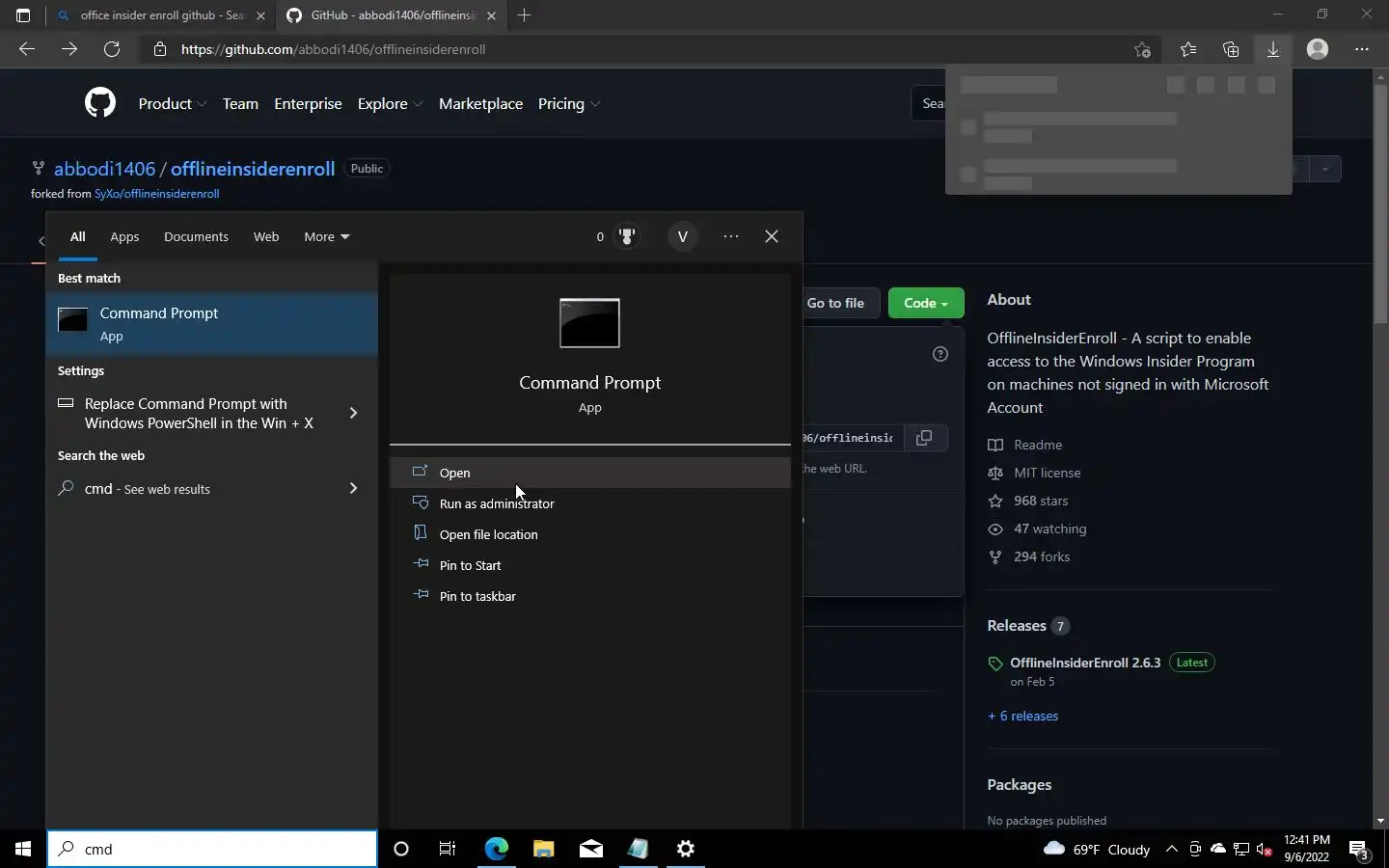The height and width of the screenshot is (868, 1389).
Task: Switch to the Apps search tab
Action: (124, 236)
